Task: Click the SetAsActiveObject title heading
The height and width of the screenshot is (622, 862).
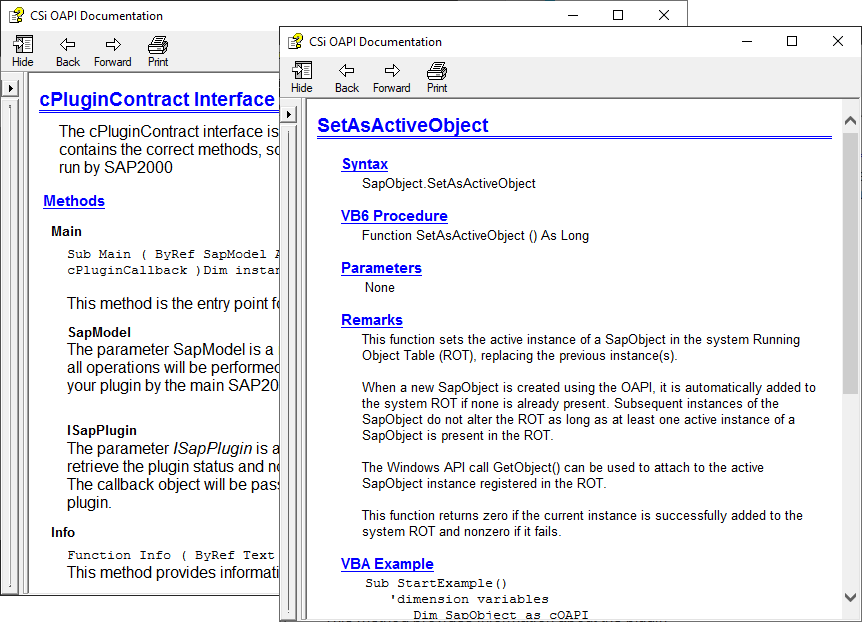Action: coord(402,125)
